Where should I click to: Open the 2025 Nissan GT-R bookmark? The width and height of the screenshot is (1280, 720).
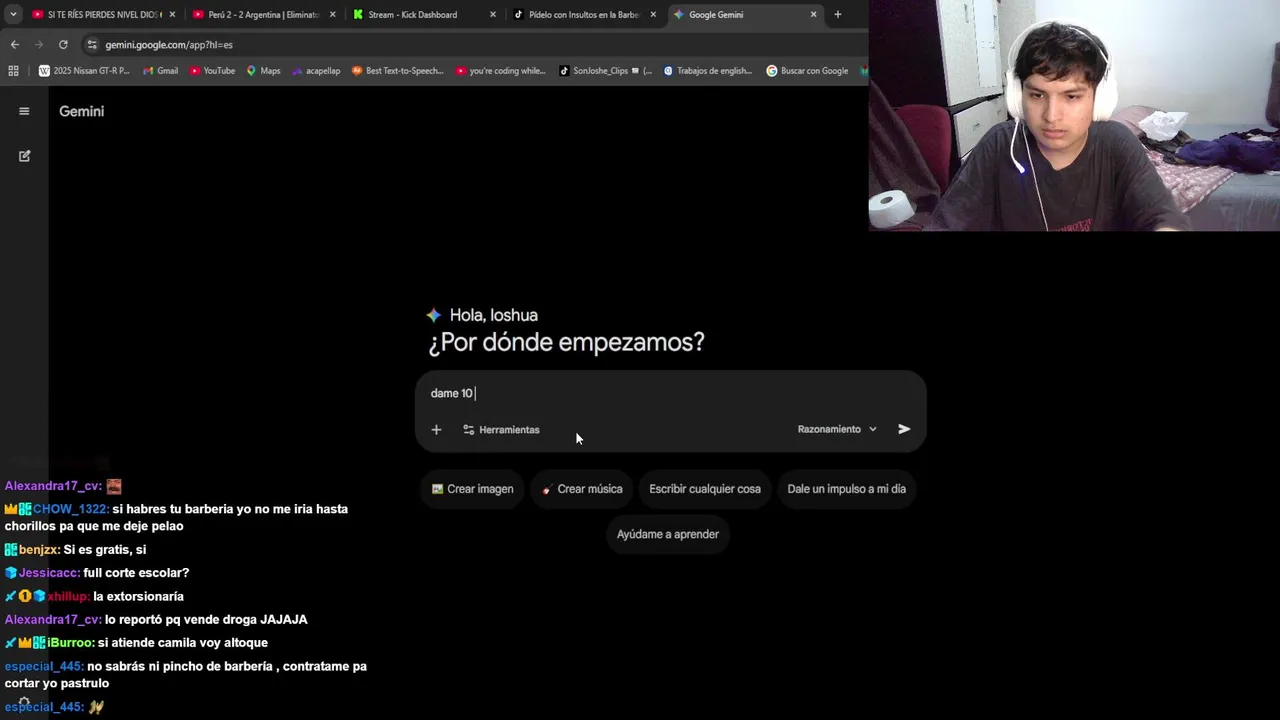click(x=84, y=71)
